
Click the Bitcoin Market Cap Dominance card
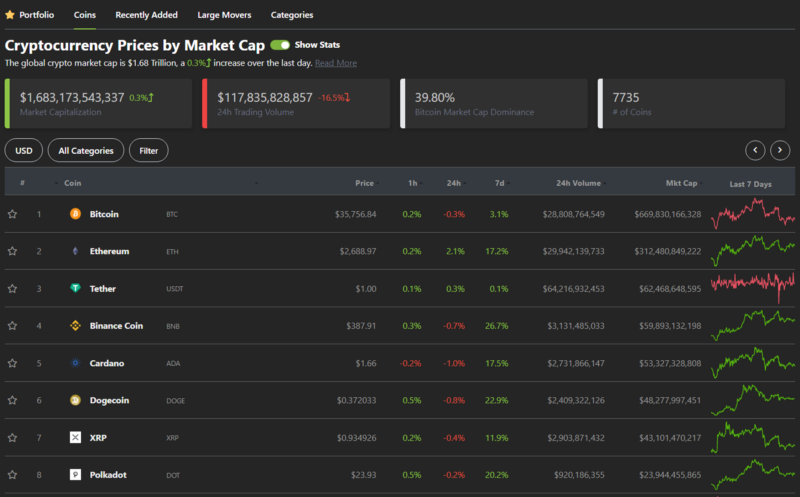[x=494, y=103]
